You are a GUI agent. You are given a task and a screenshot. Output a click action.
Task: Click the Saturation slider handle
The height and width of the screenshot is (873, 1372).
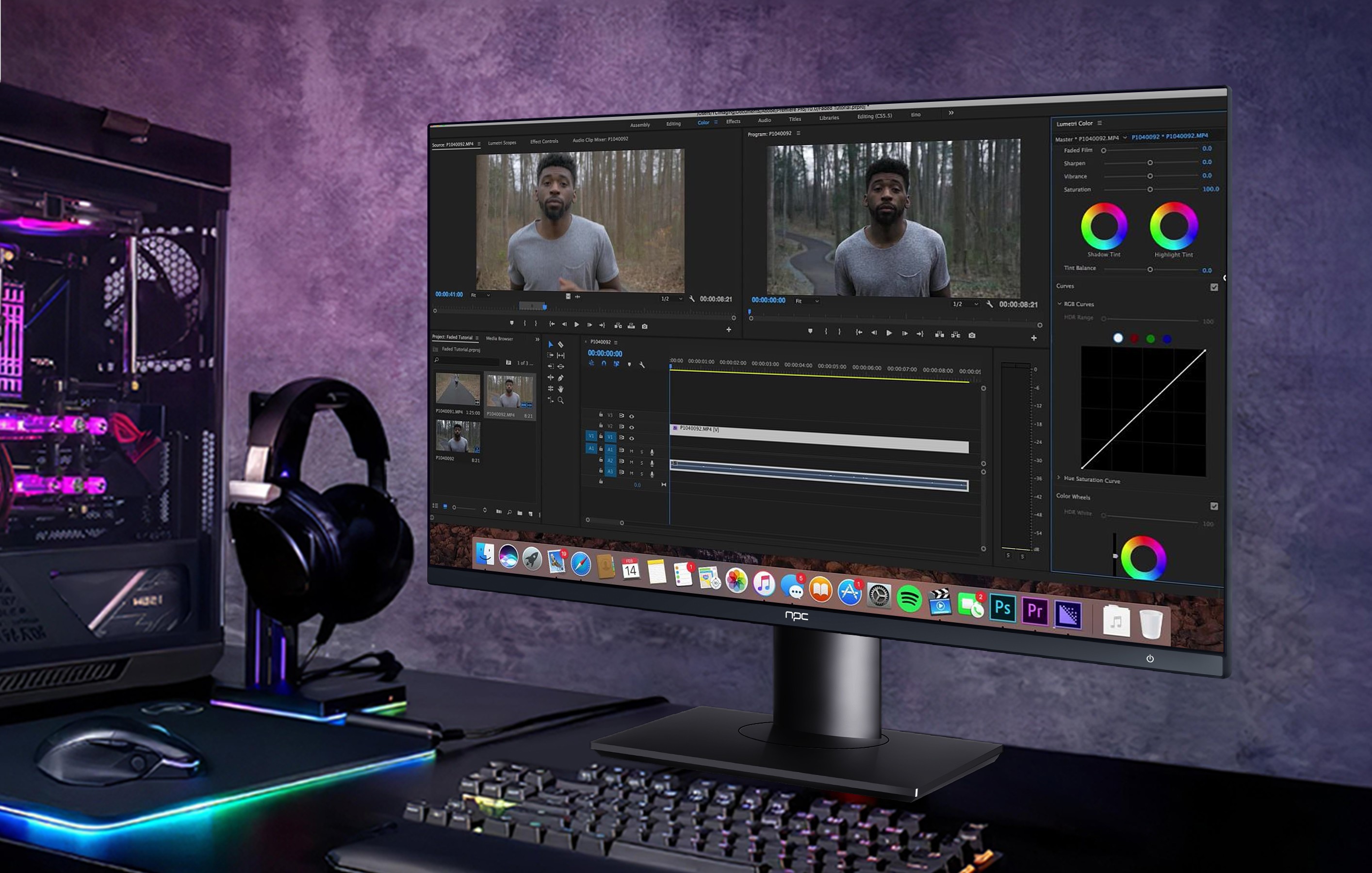1150,189
